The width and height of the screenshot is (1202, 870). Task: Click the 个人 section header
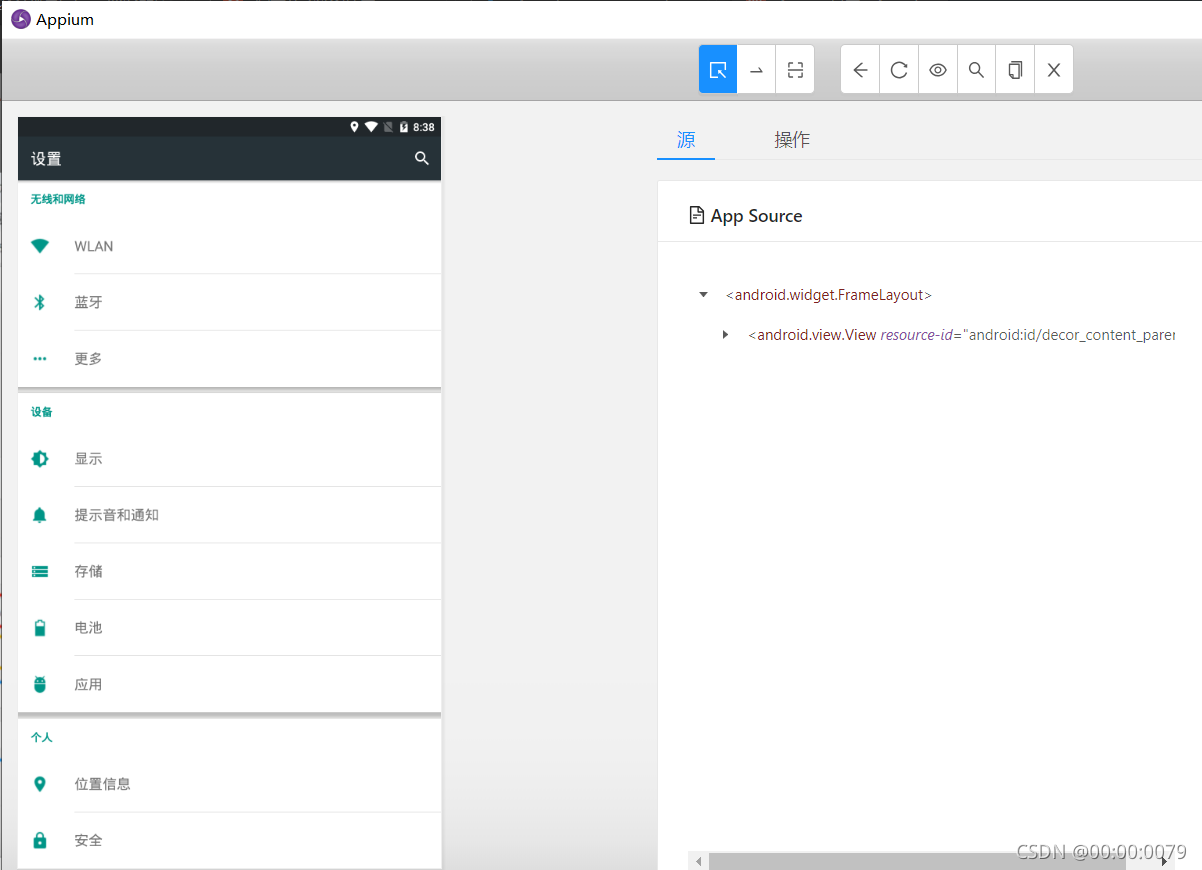click(41, 737)
